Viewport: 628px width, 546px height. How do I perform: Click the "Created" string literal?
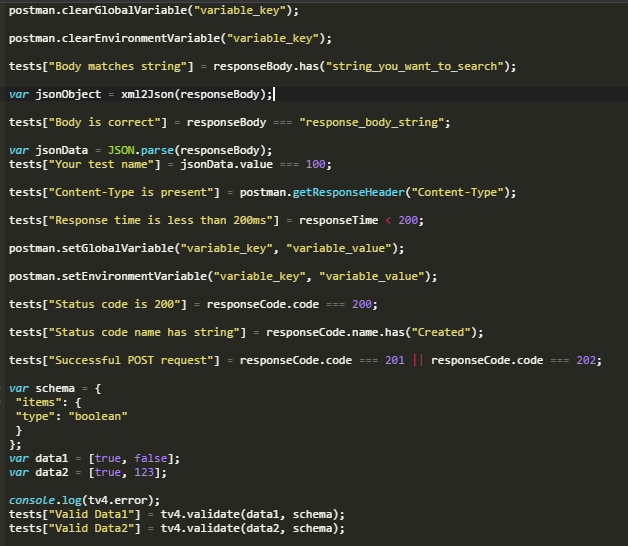pyautogui.click(x=441, y=333)
